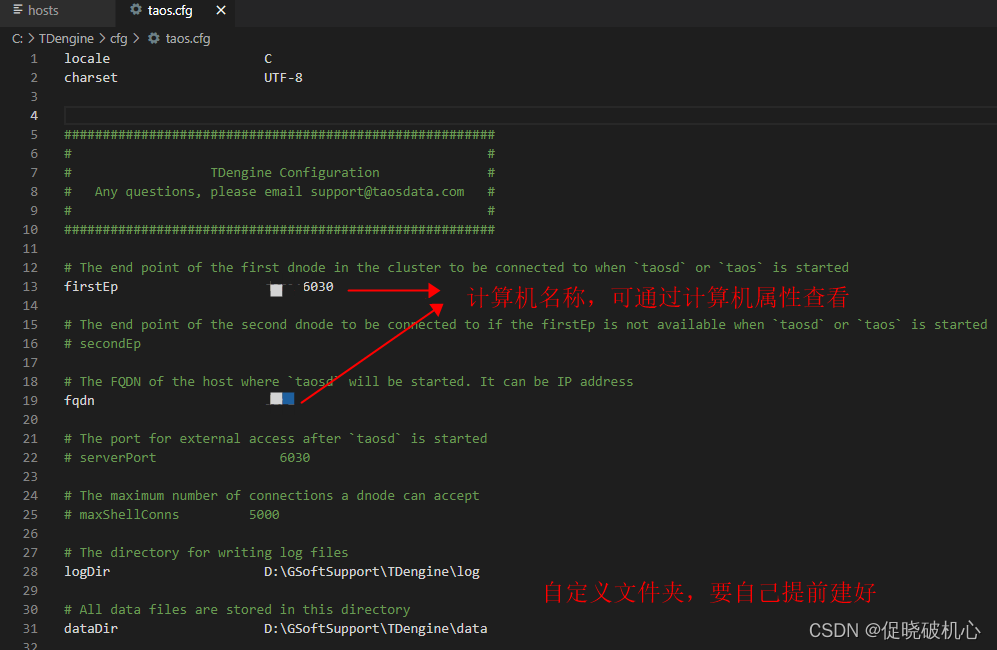Click the 6030 port value after firstEp
This screenshot has width=997, height=650.
(x=318, y=287)
